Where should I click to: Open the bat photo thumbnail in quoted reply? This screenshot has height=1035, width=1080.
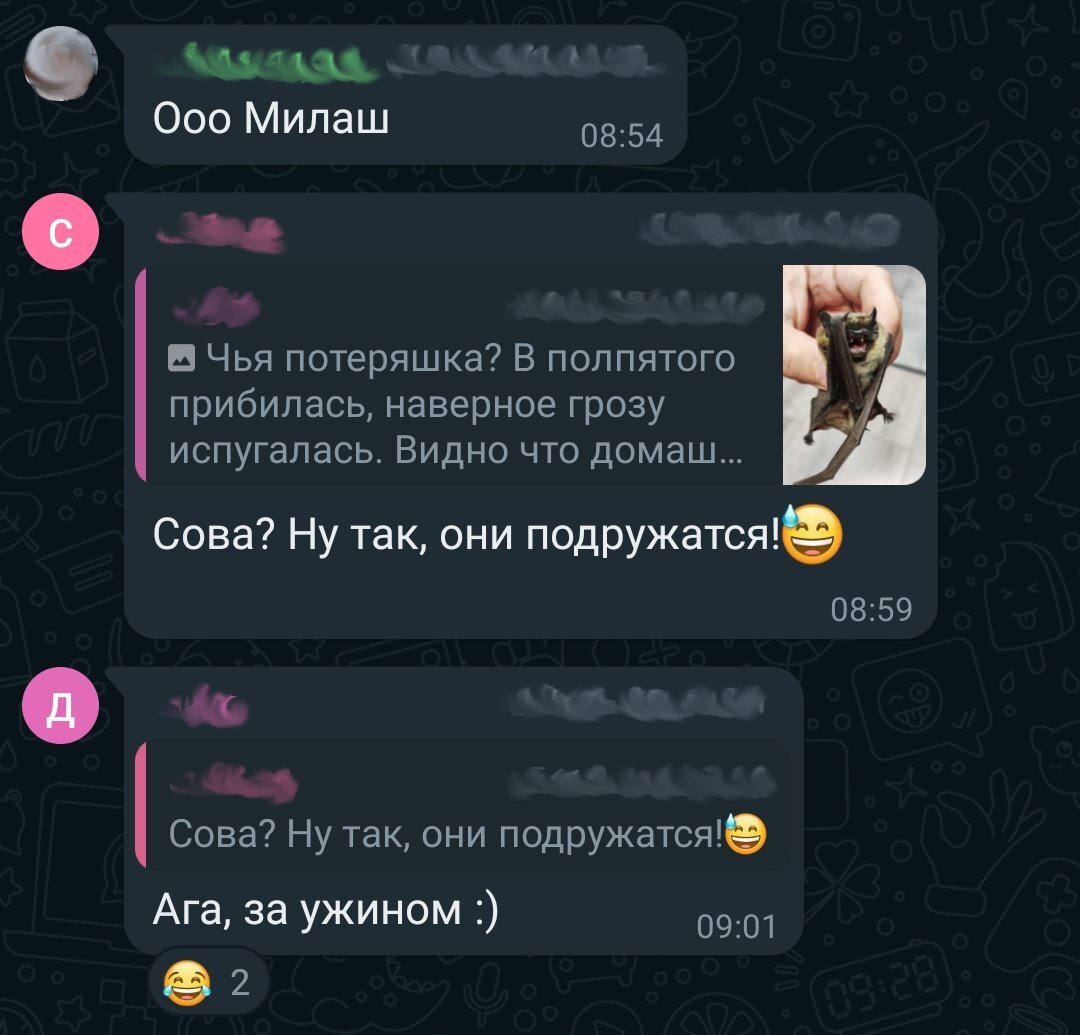click(x=854, y=375)
